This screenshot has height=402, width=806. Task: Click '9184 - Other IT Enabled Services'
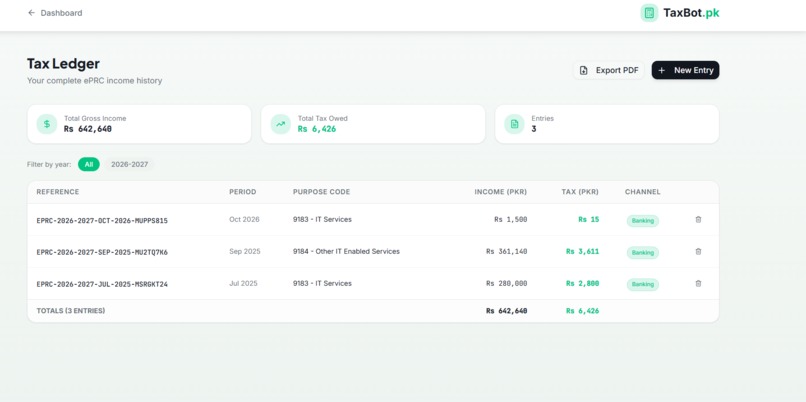click(x=346, y=251)
